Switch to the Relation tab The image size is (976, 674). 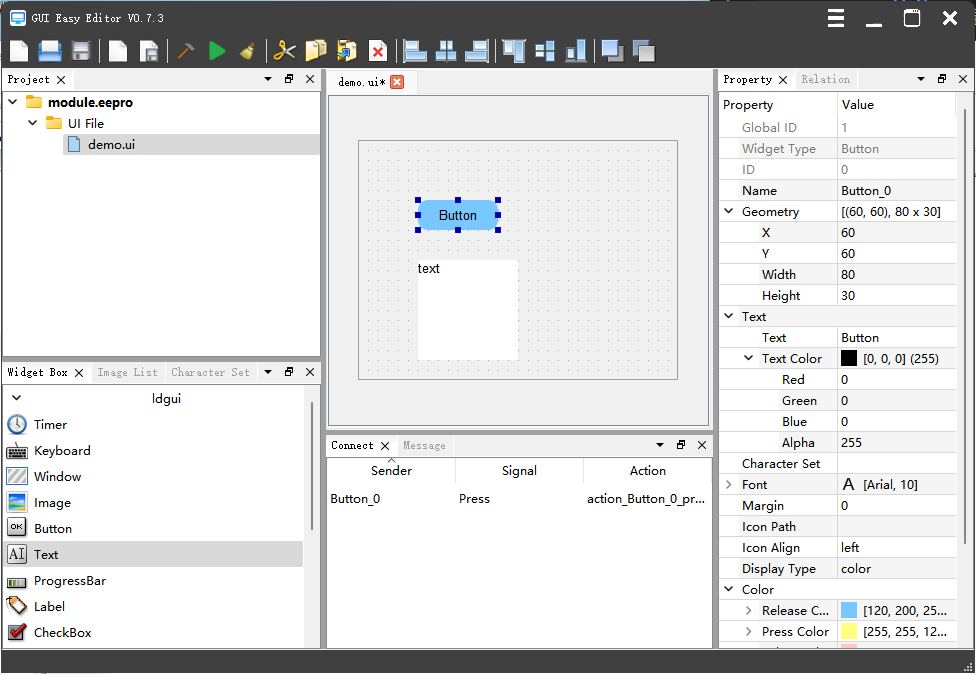point(825,80)
